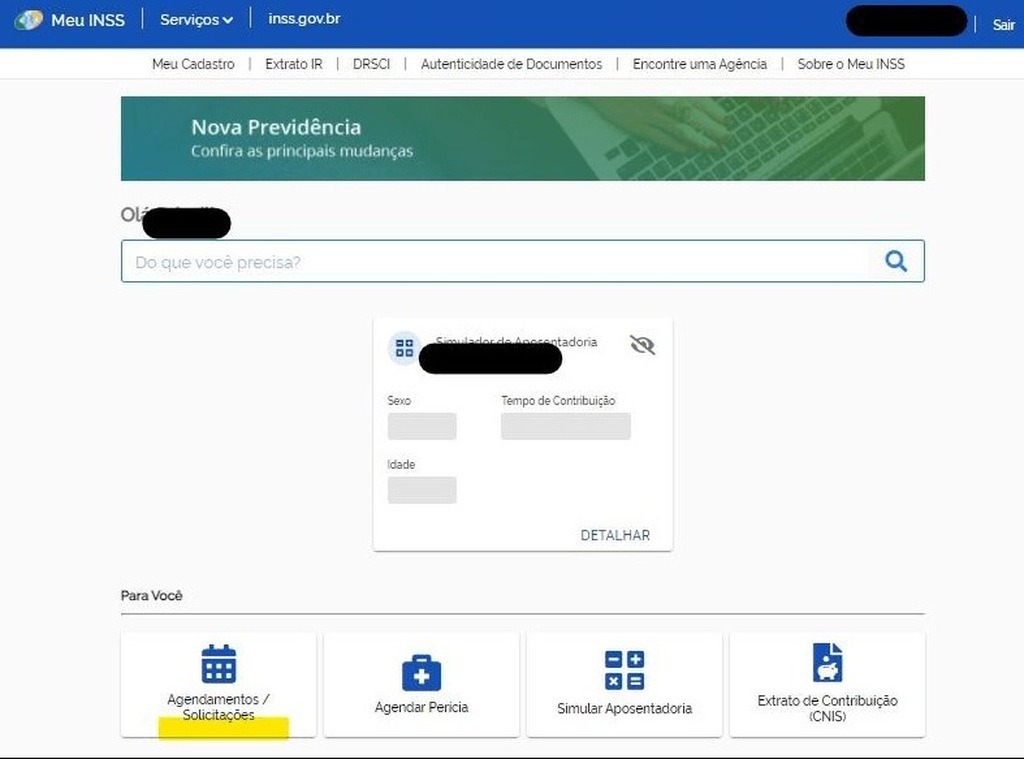This screenshot has width=1024, height=759.
Task: Click the Simular Aposentadoria label
Action: (624, 709)
